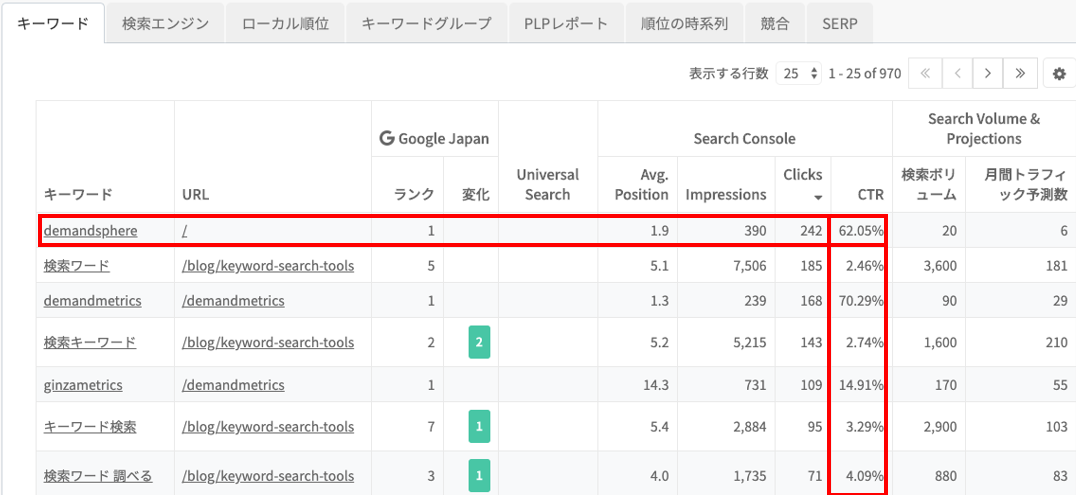The image size is (1076, 495).
Task: Open /demandmetrics URL in ginzametrics row
Action: click(233, 385)
